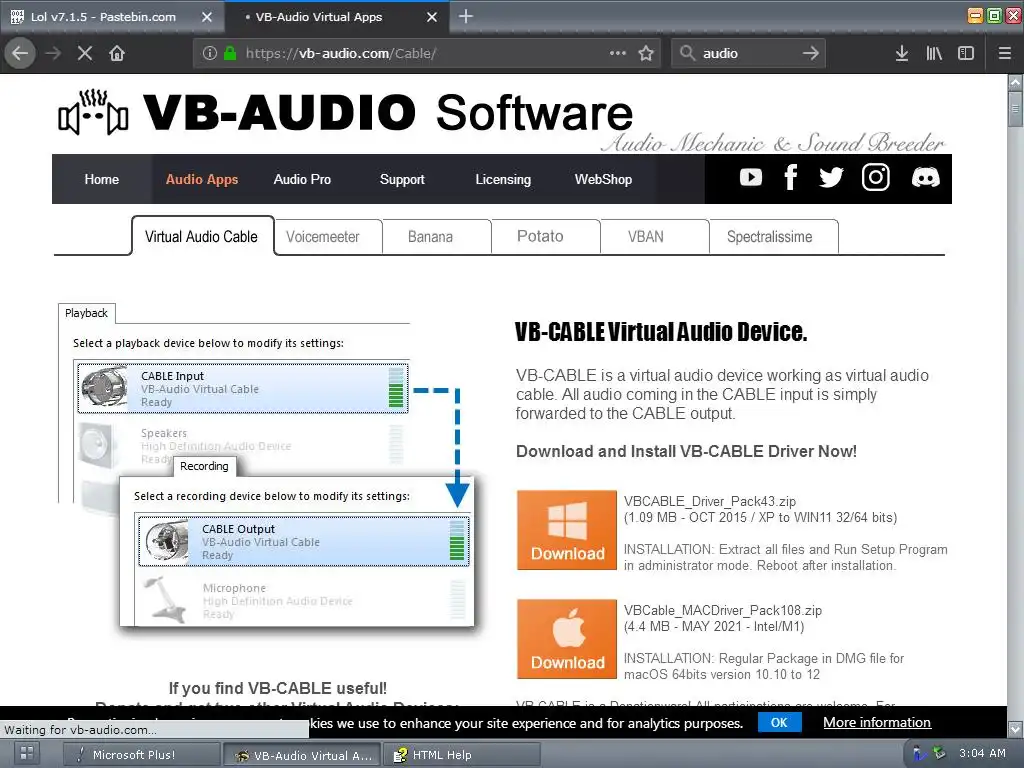Click the browser forward arrow
1024x768 pixels.
pos(53,53)
